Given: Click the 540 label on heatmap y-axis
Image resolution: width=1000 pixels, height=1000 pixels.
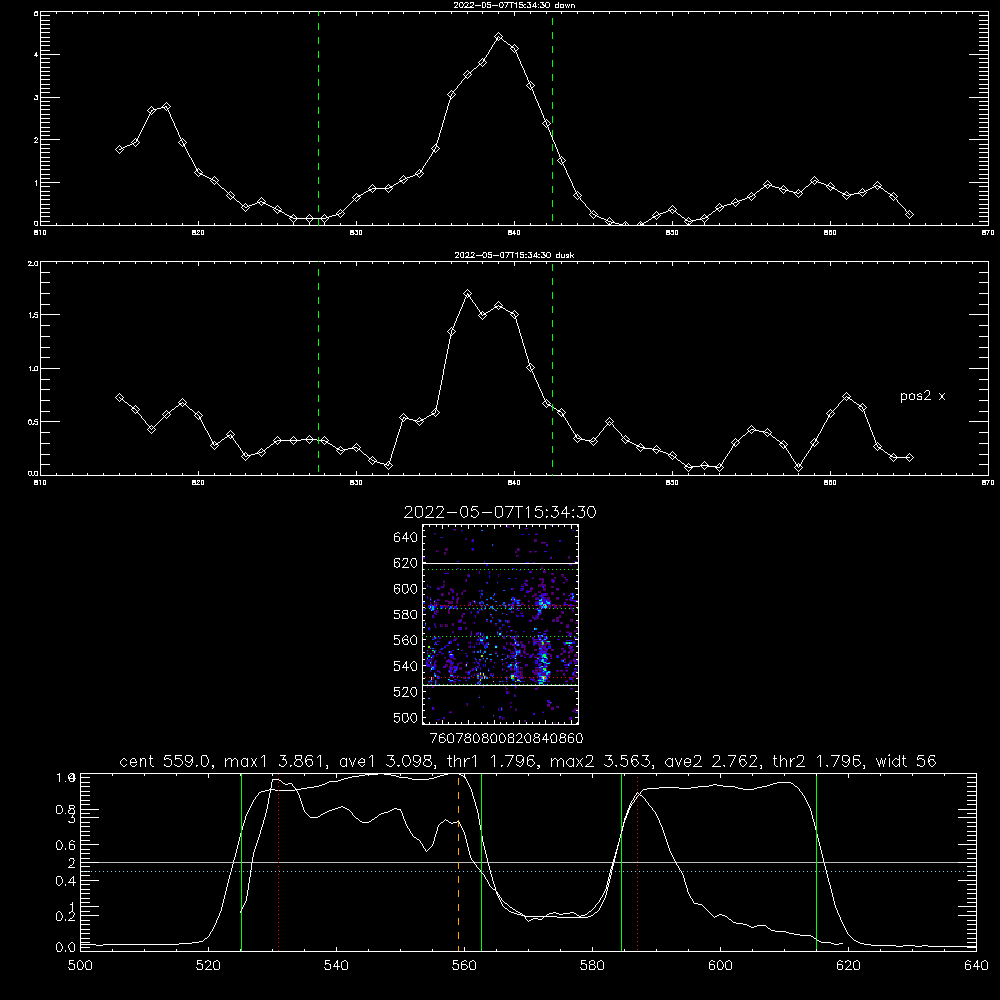Looking at the screenshot, I should pos(405,666).
